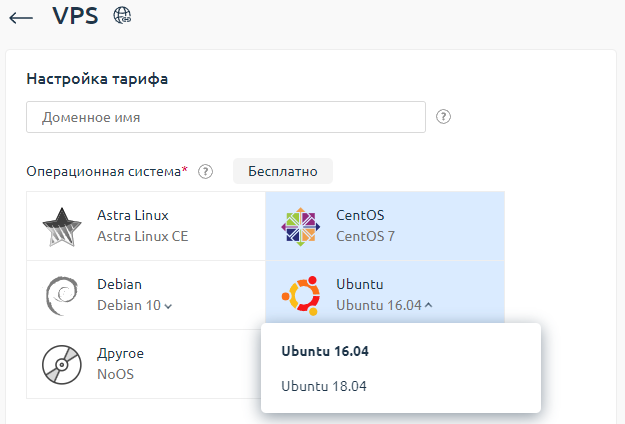The height and width of the screenshot is (424, 625).
Task: Click the Debian operating system name
Action: click(x=119, y=285)
